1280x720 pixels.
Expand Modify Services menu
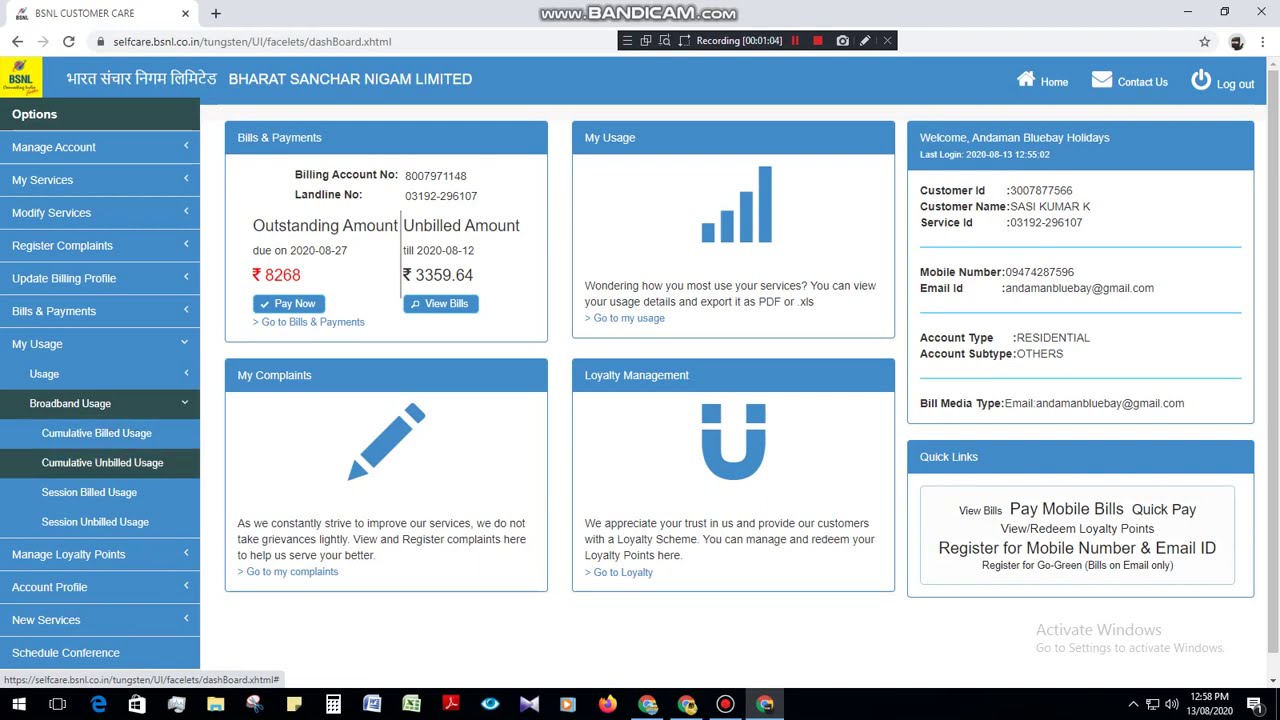coord(100,213)
